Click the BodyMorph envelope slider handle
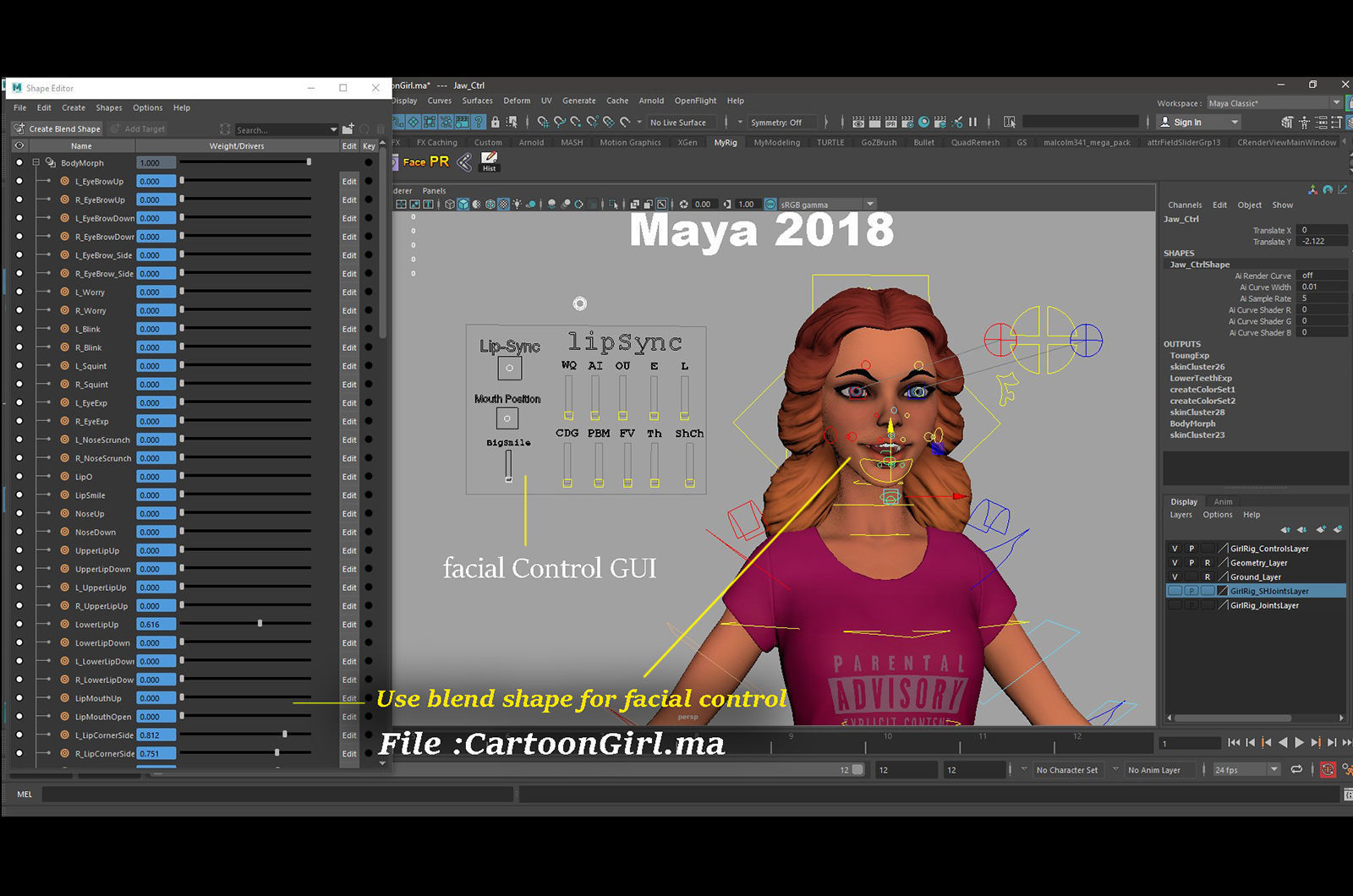 tap(309, 161)
